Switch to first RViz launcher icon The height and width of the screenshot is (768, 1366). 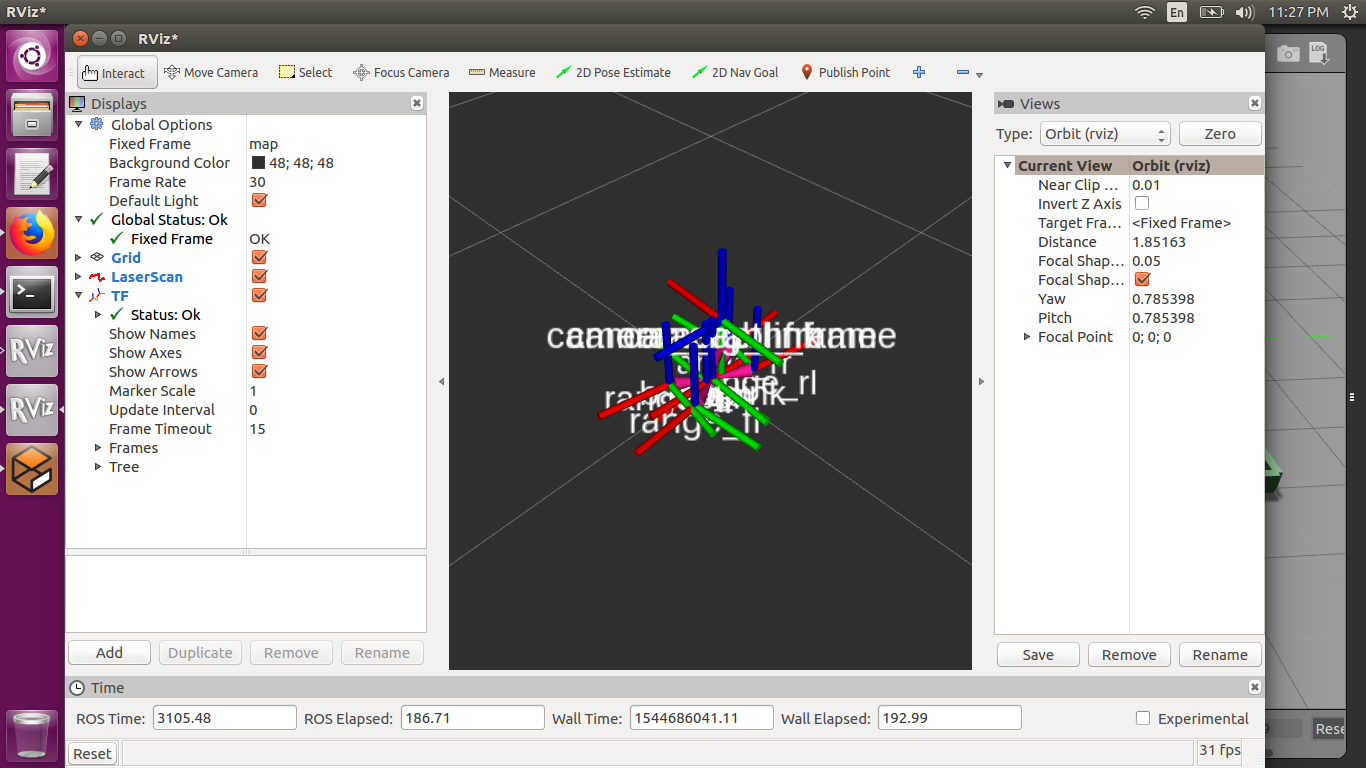click(x=32, y=351)
